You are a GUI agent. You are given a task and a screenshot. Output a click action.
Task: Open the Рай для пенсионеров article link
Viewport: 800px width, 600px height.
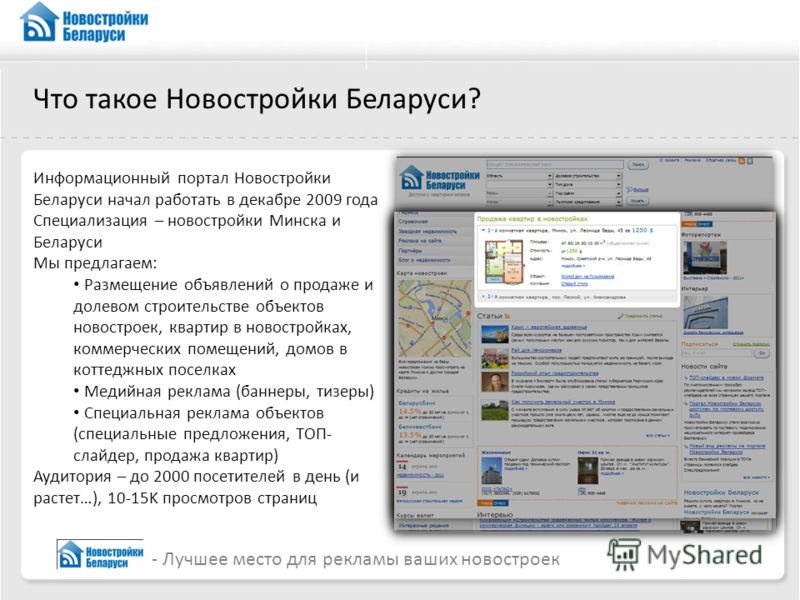coord(536,351)
